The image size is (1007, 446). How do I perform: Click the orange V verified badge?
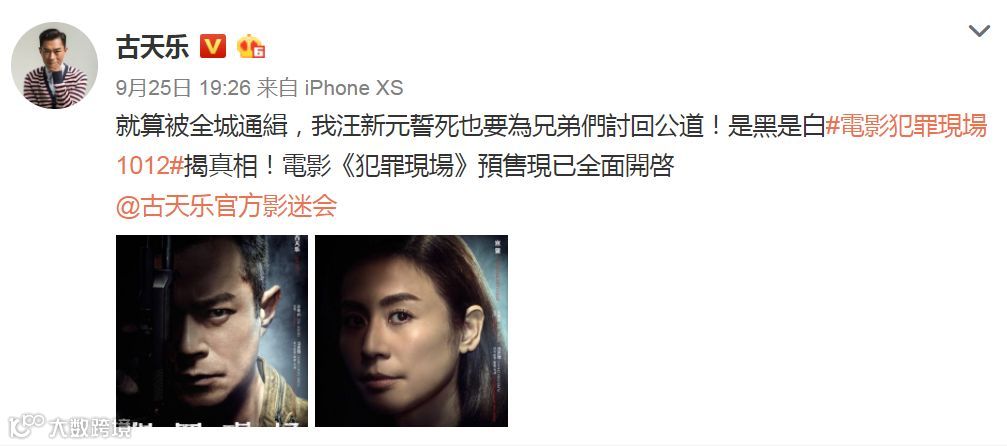(x=213, y=46)
